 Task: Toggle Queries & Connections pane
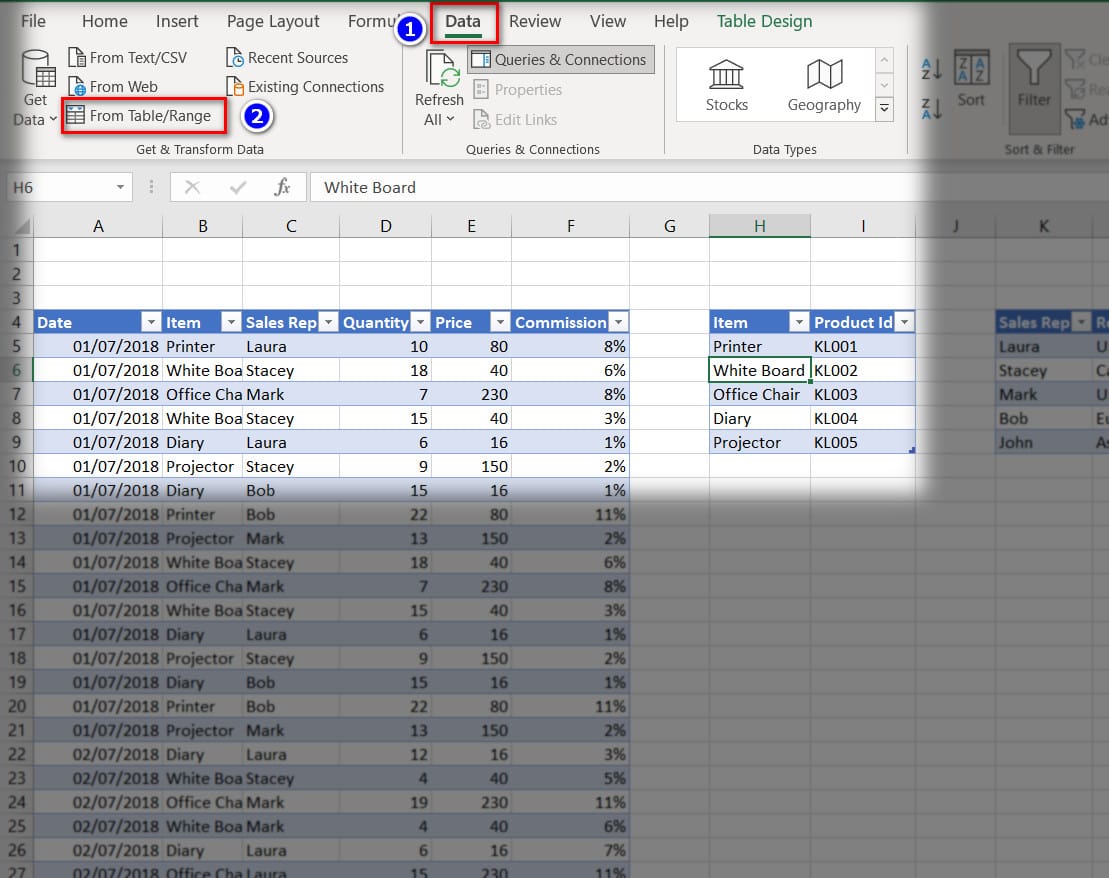coord(559,59)
